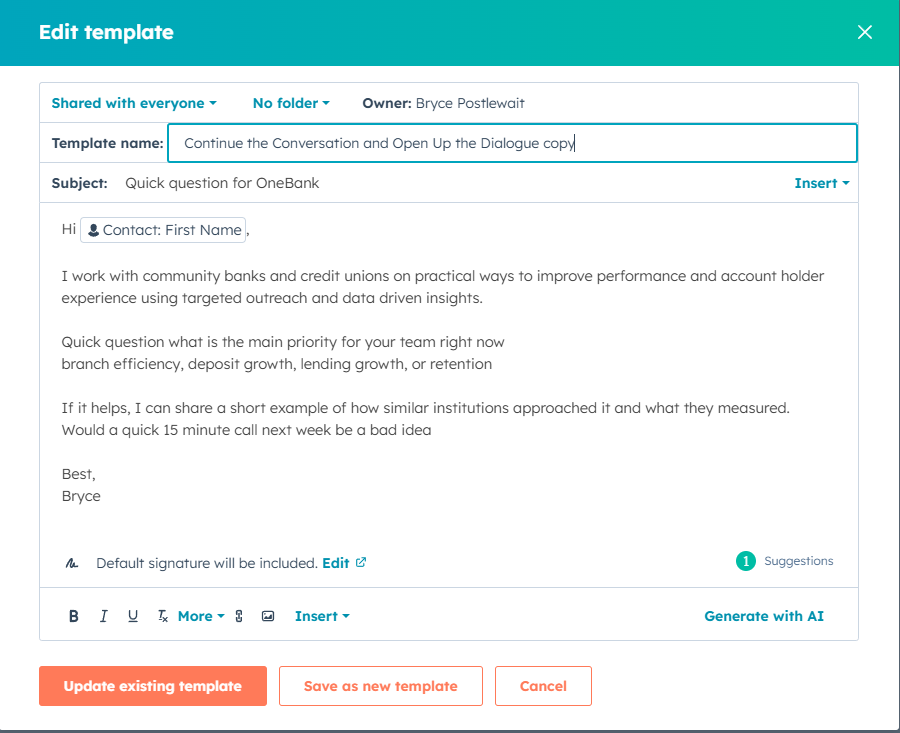Click the Contact First Name personalization token
The width and height of the screenshot is (900, 733).
[163, 230]
